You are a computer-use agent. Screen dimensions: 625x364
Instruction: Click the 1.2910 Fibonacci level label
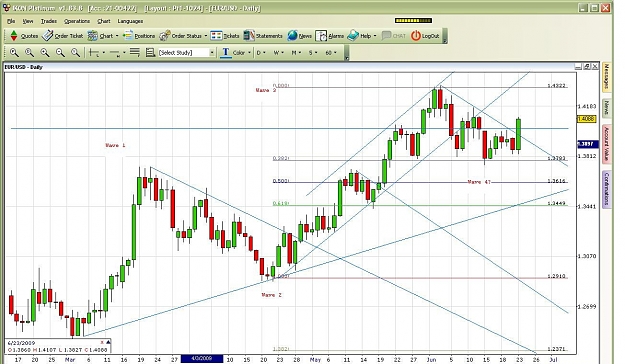coord(556,276)
